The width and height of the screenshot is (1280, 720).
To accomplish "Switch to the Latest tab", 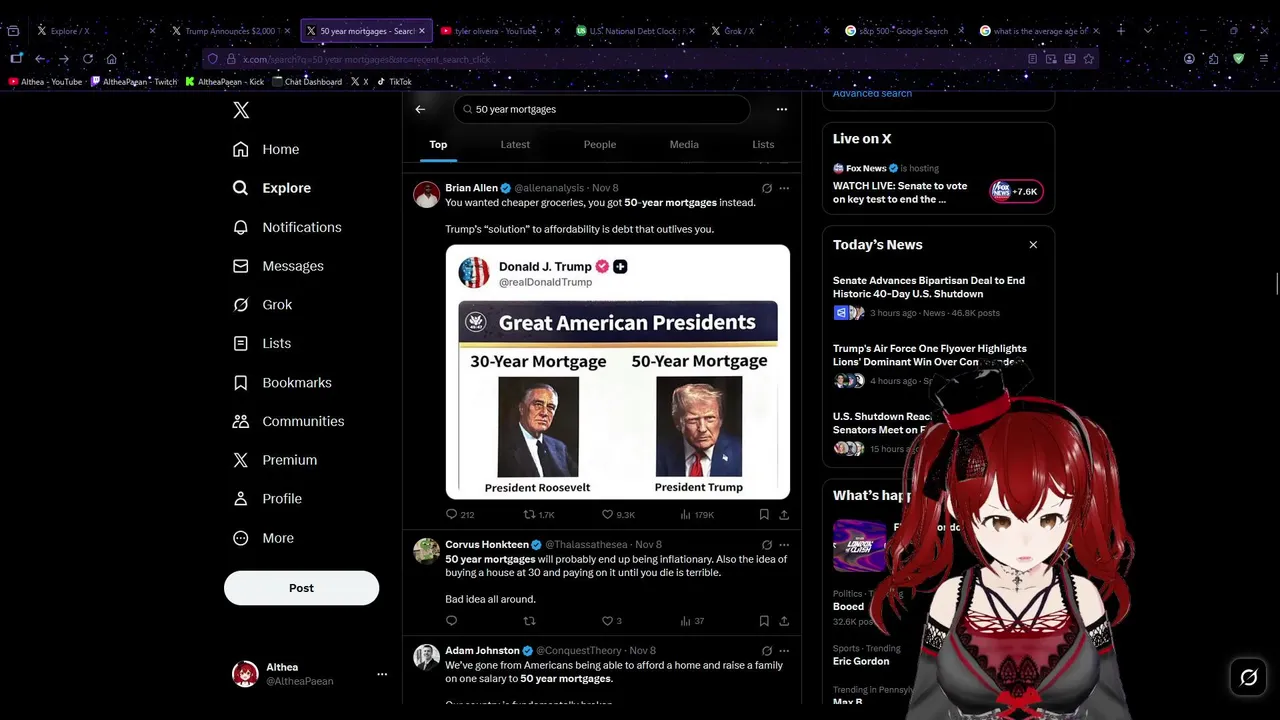I will [x=515, y=144].
